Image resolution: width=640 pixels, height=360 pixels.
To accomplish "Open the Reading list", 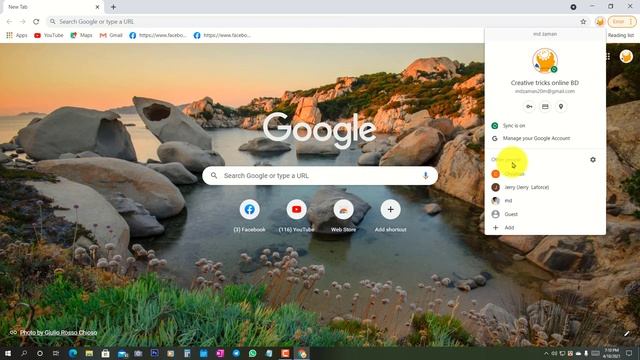I will 620,36.
